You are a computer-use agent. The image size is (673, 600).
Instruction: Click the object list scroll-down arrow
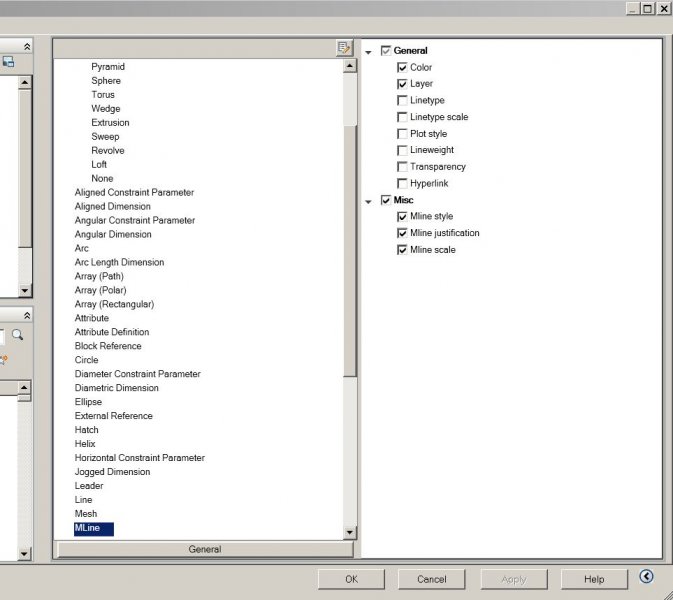click(350, 533)
